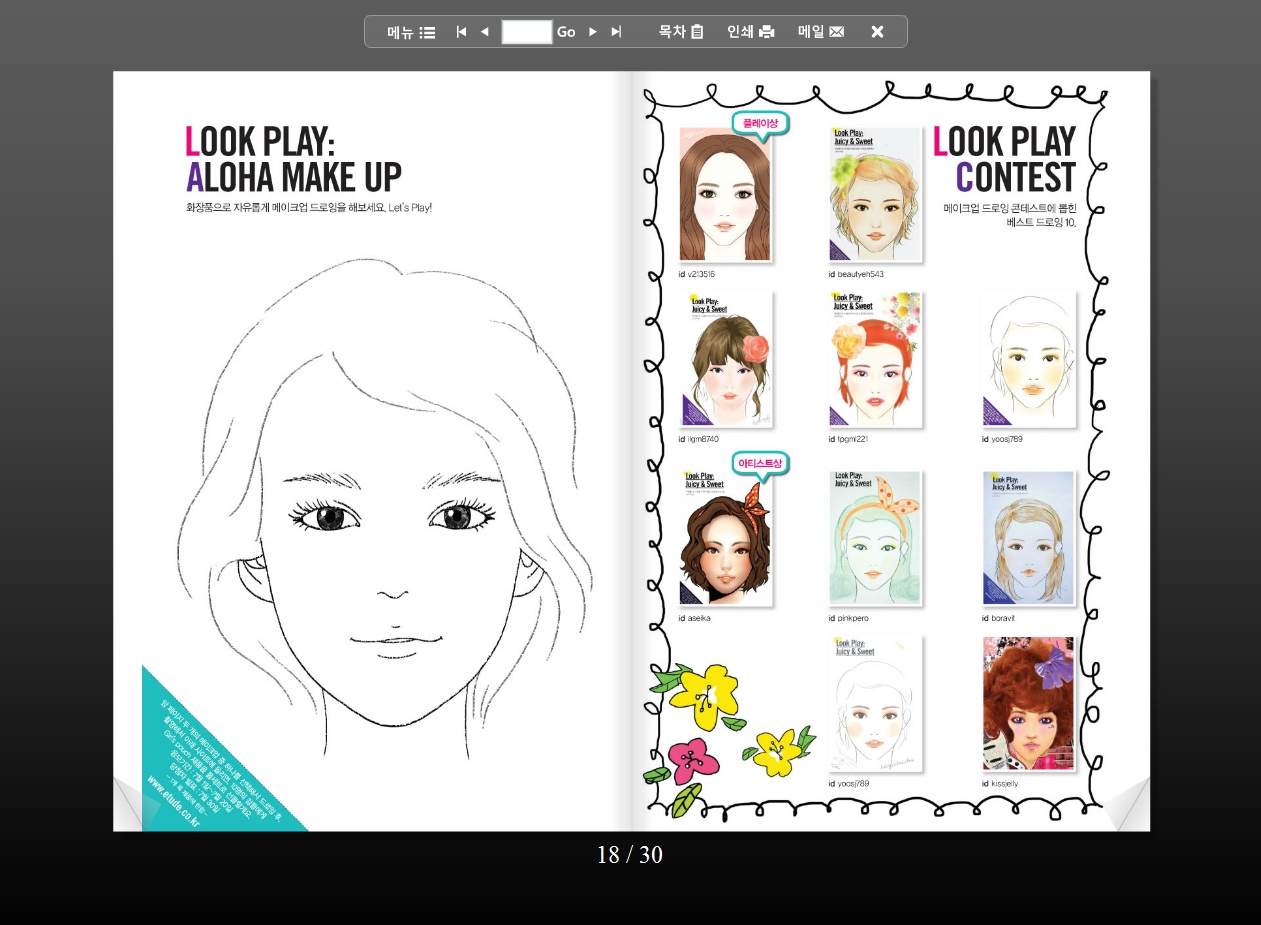
Task: Select drawing thumbnail by id v213516
Action: pos(725,195)
